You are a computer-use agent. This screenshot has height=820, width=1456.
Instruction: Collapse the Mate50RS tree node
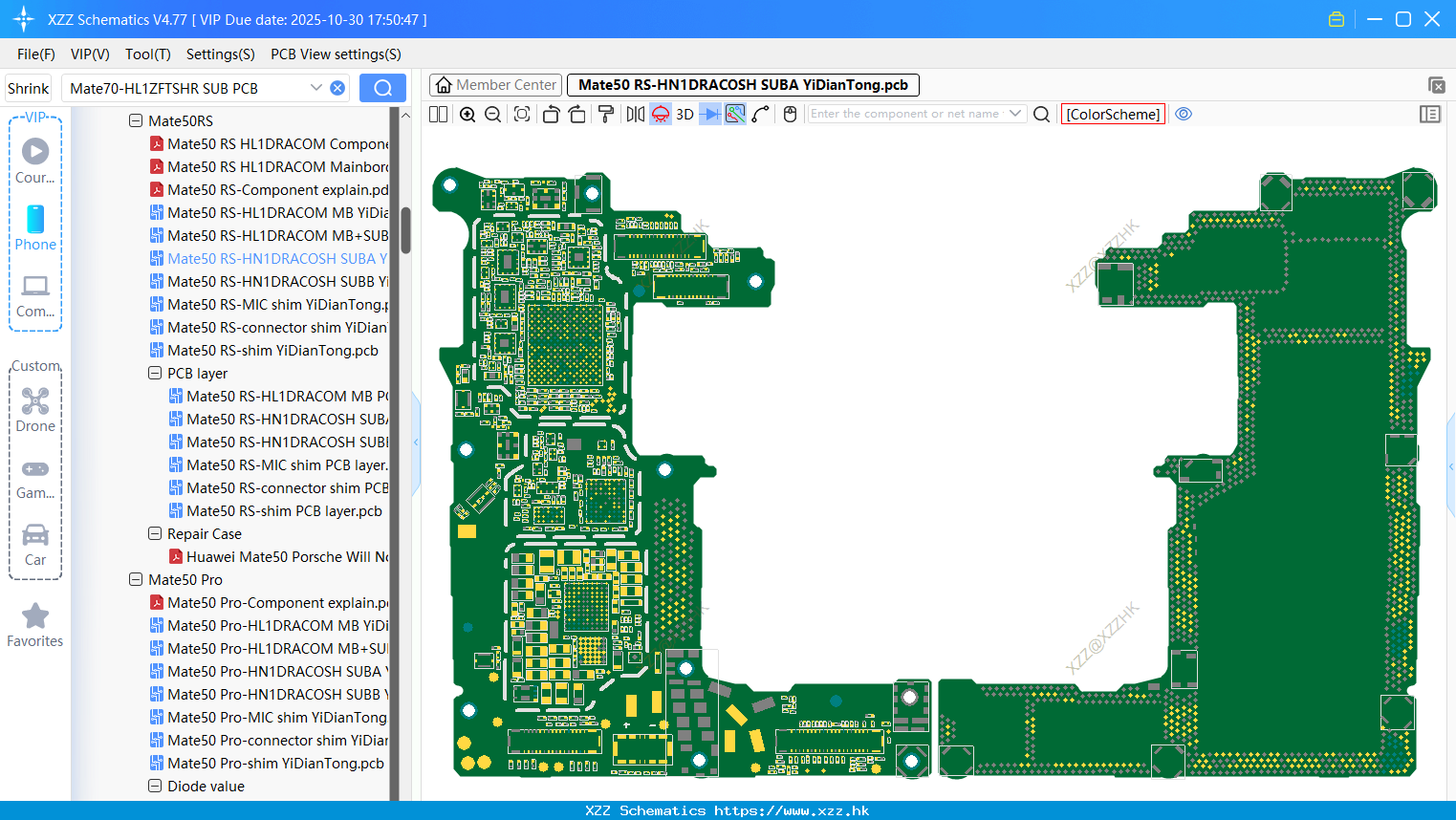coord(136,121)
